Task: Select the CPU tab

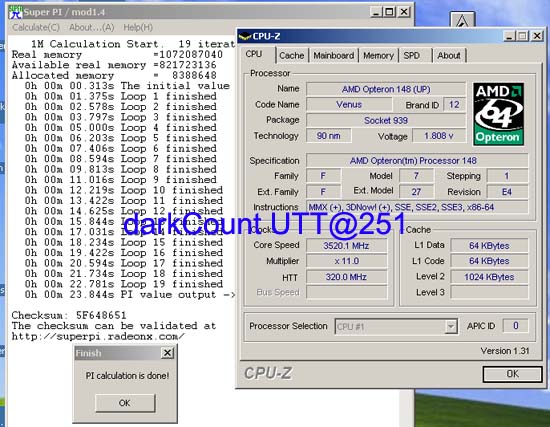Action: pos(254,54)
